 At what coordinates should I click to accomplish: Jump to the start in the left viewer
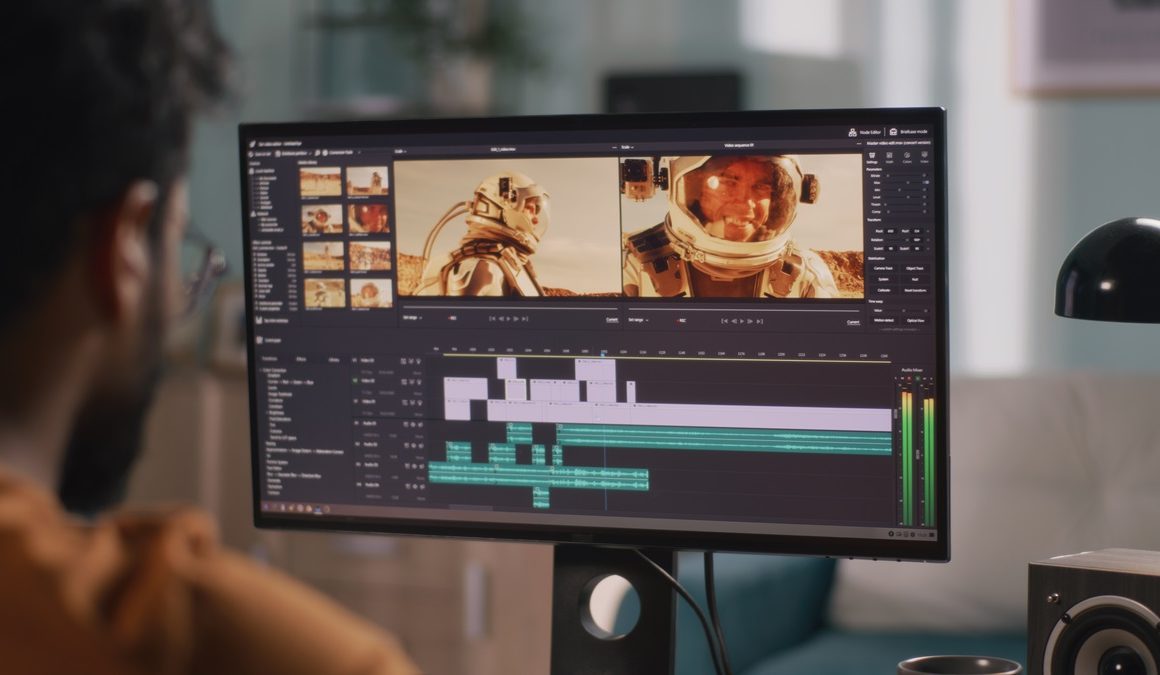point(492,319)
